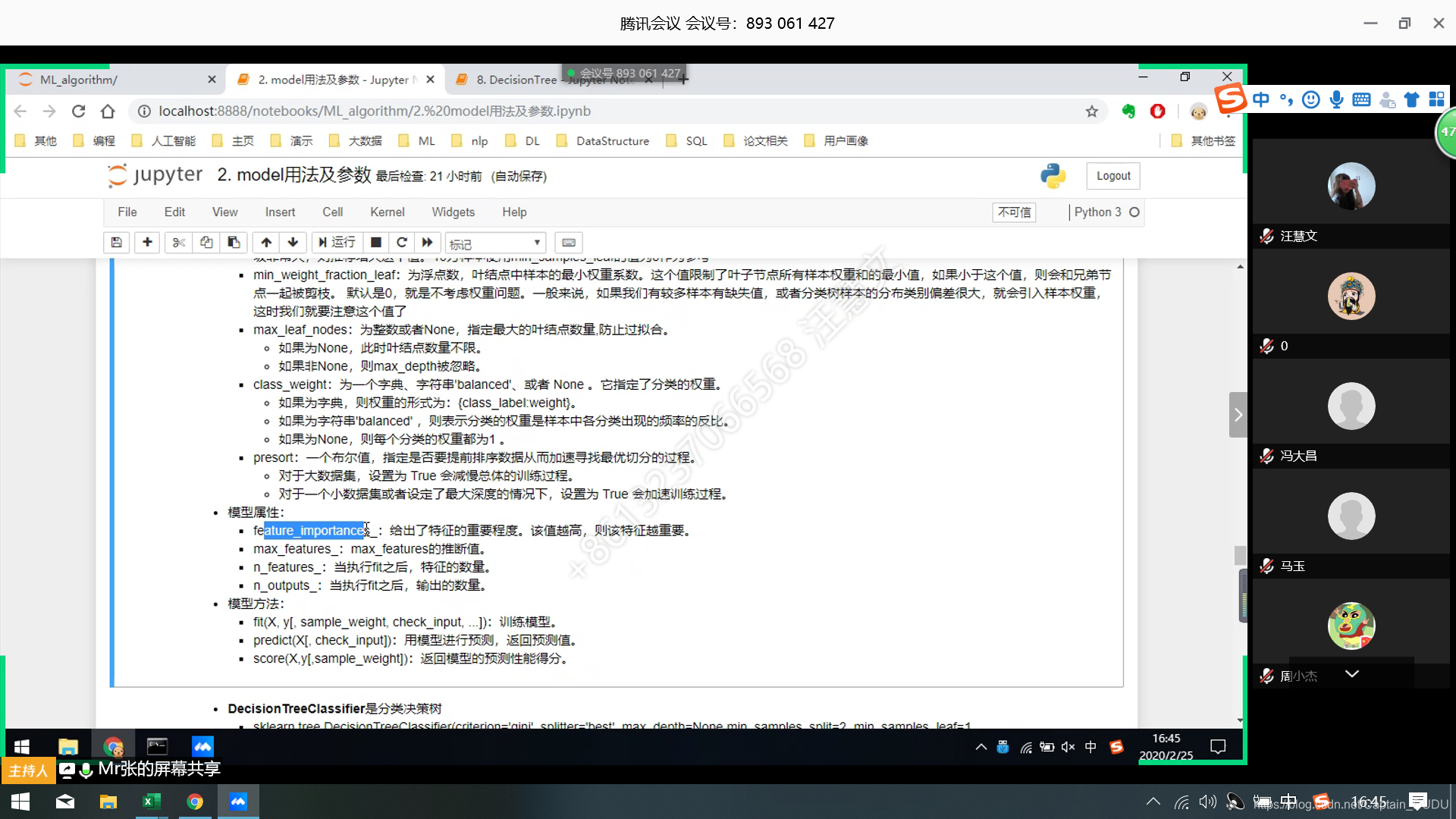Screen dimensions: 1456x819
Task: Open the Widgets menu in Jupyter
Action: click(453, 212)
